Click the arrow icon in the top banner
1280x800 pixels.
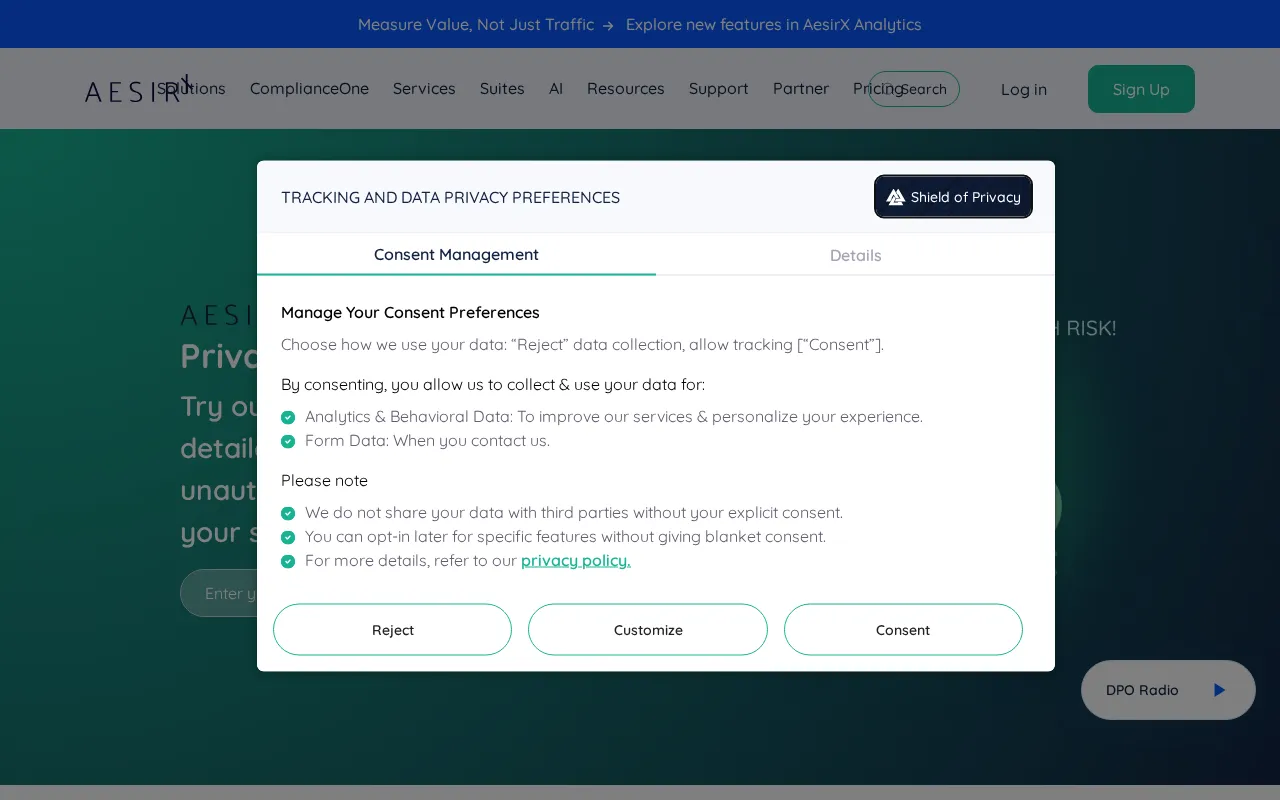coord(608,25)
